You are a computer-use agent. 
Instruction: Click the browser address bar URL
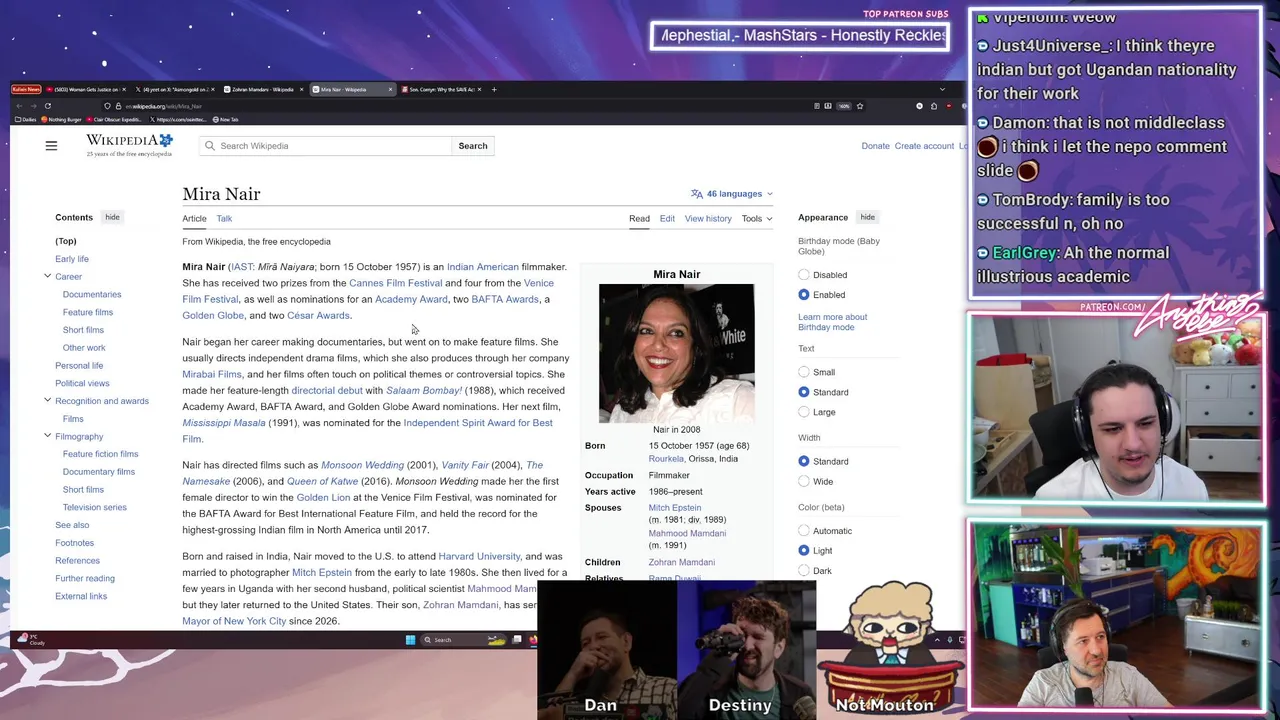pyautogui.click(x=165, y=106)
